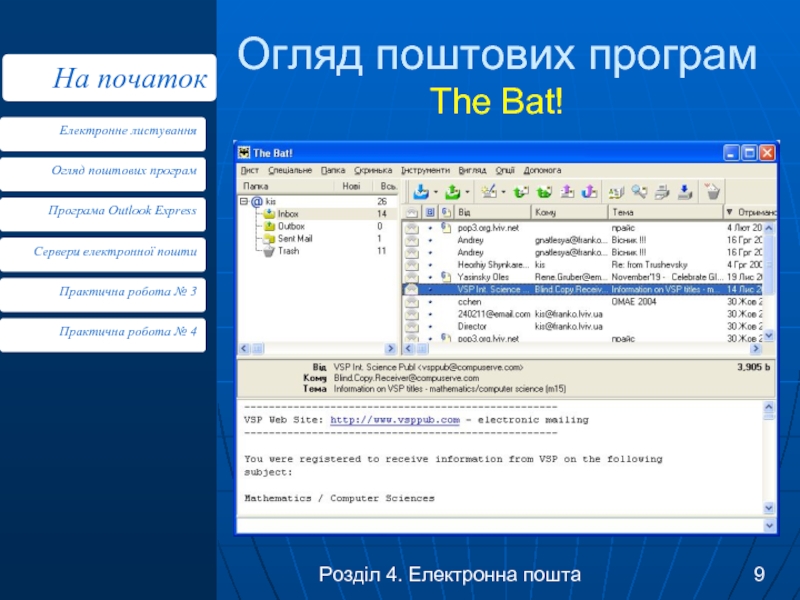Click The Bat! title bar bat icon
800x600 pixels.
(x=244, y=153)
